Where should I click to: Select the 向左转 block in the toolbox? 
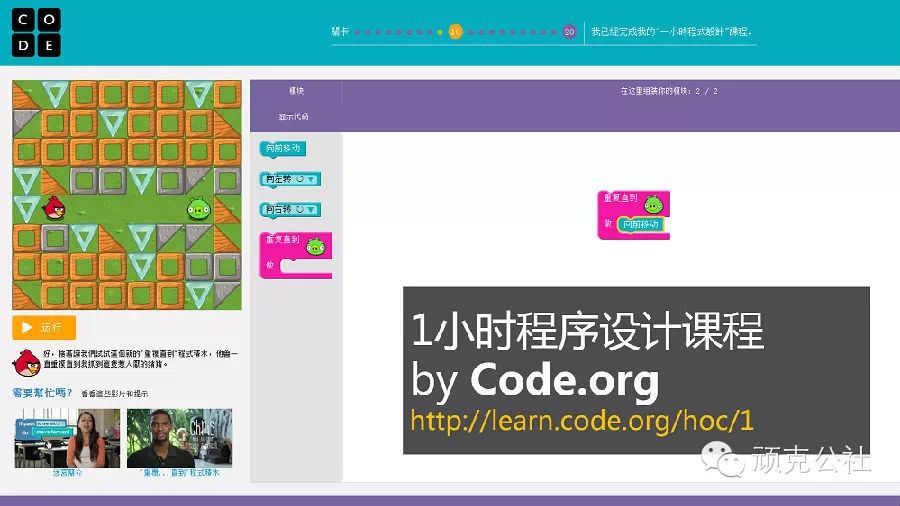[290, 179]
